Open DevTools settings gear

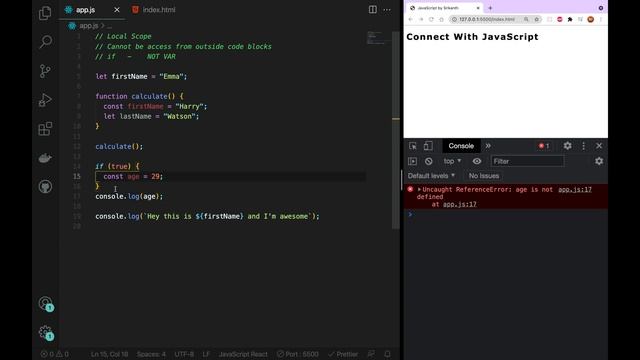[567, 146]
